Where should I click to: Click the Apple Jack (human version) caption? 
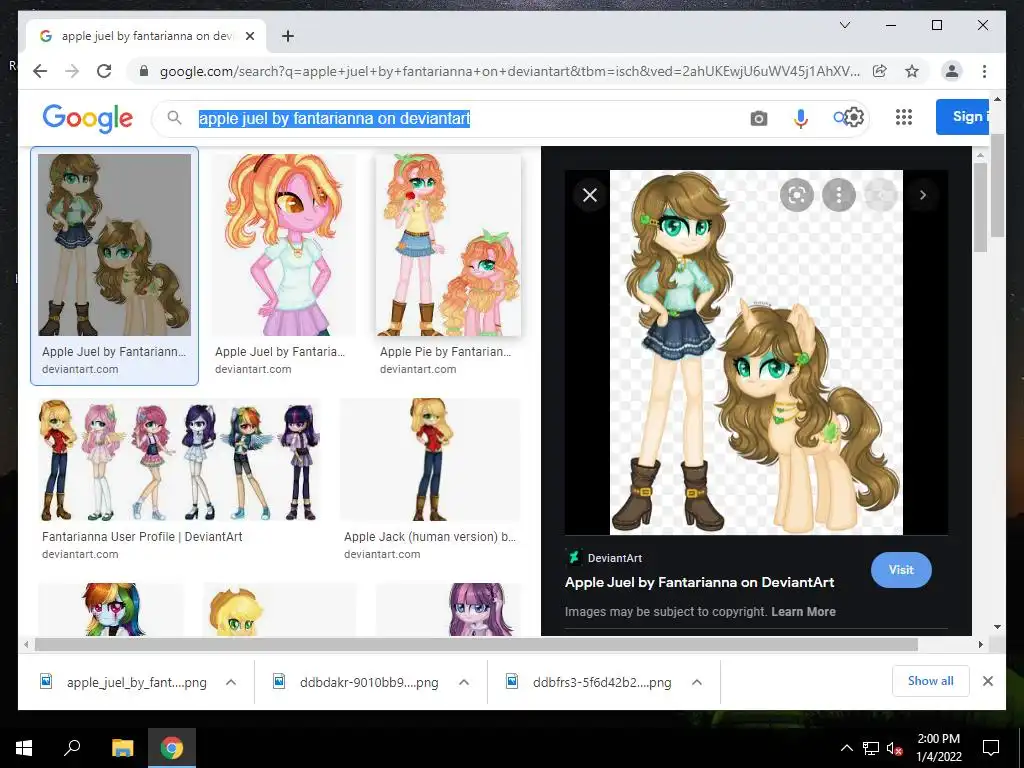pos(430,537)
